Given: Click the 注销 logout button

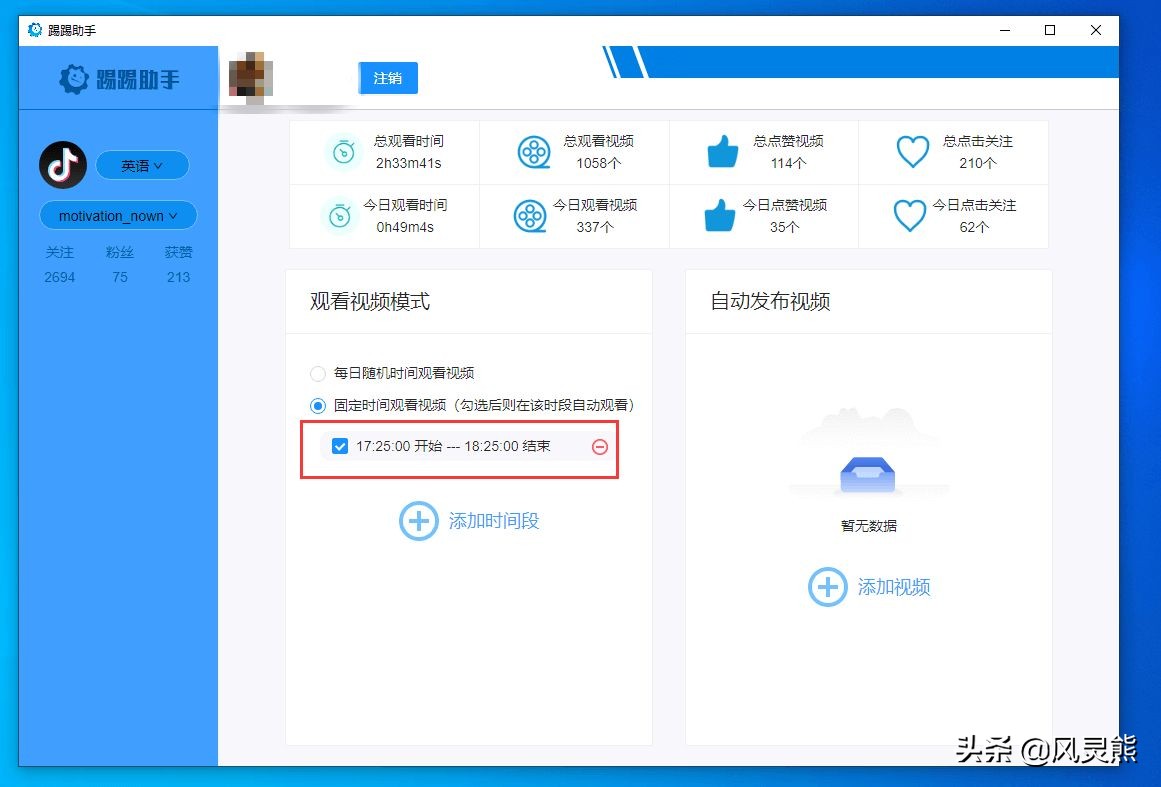Looking at the screenshot, I should click(387, 77).
